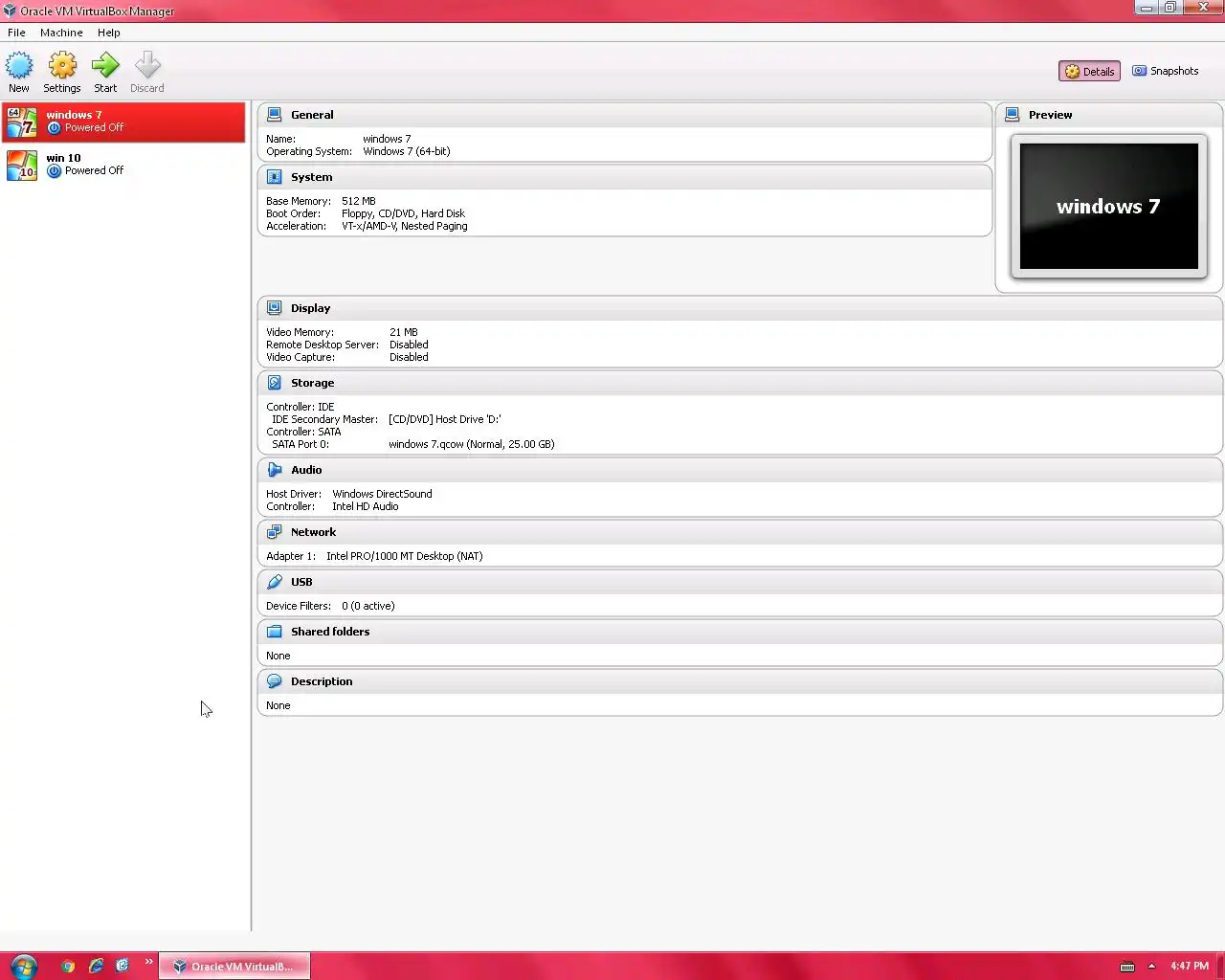Open the Description section heading link
1225x980 pixels.
(x=322, y=681)
